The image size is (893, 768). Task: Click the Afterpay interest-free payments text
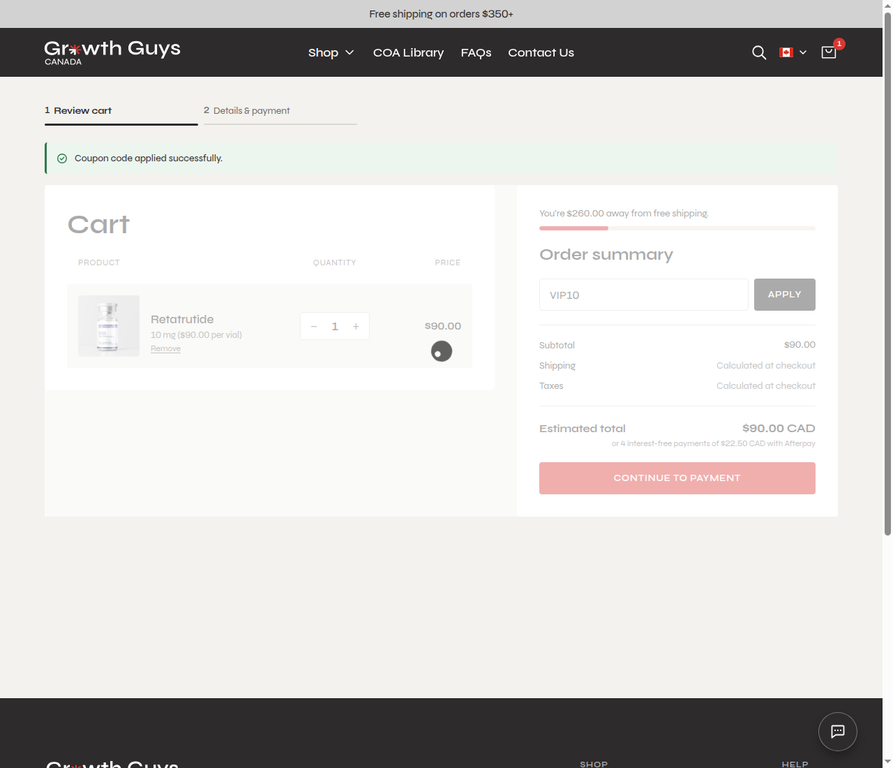pyautogui.click(x=713, y=443)
